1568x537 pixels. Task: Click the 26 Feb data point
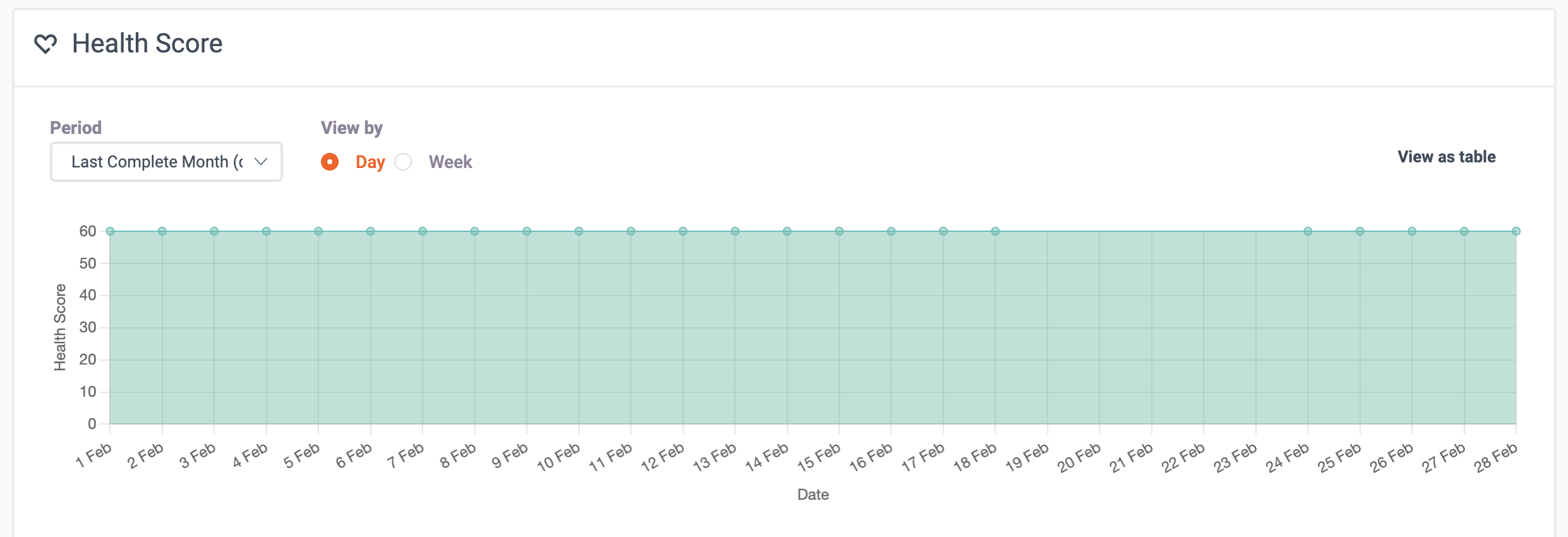click(x=1412, y=231)
